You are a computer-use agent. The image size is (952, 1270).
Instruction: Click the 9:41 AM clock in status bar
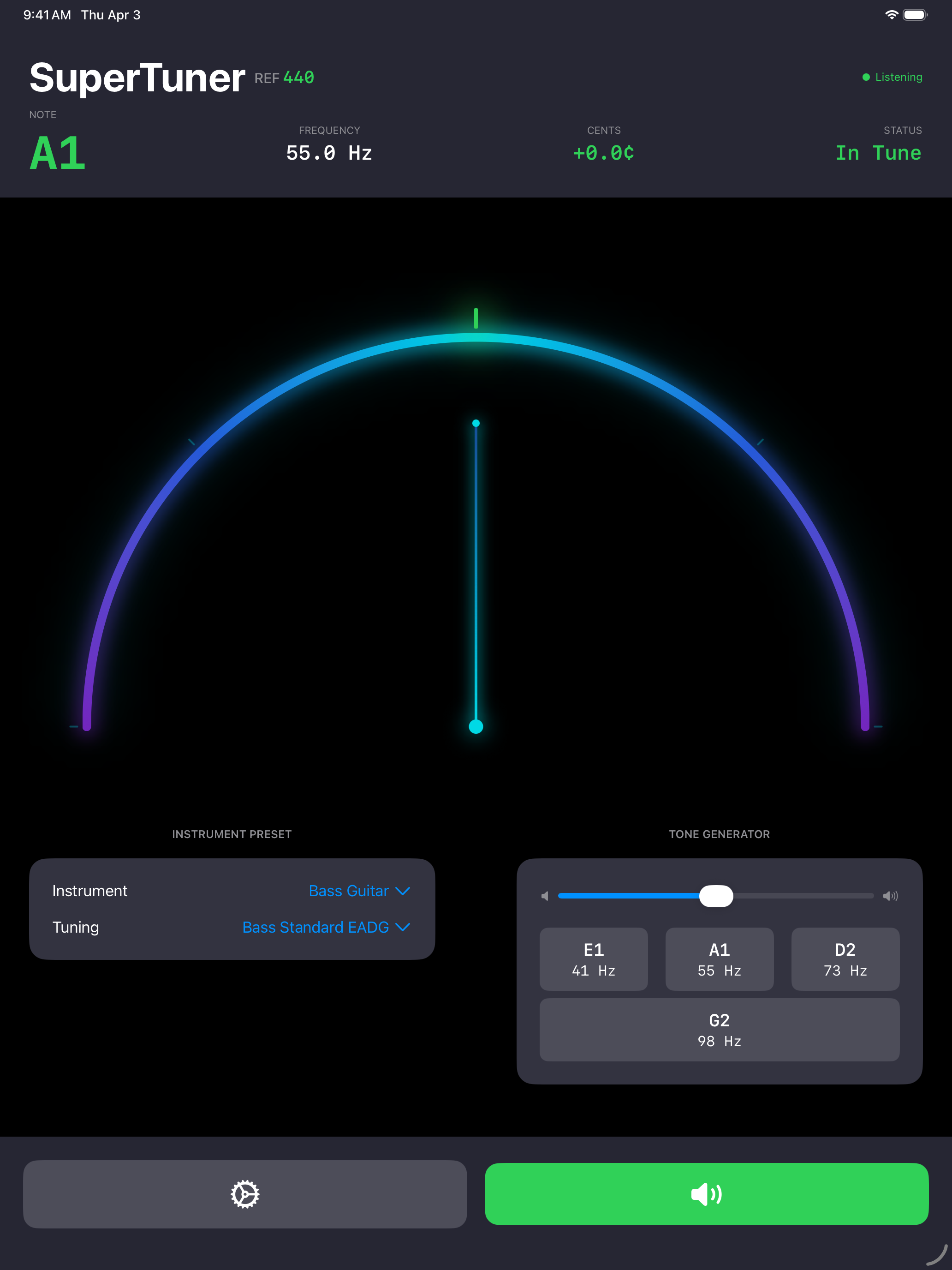click(47, 15)
